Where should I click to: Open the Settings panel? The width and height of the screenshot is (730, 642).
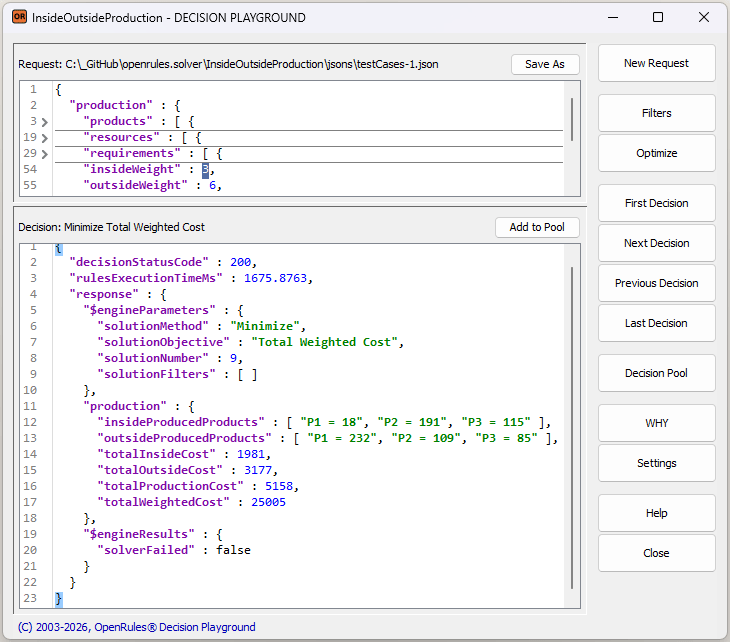(656, 463)
